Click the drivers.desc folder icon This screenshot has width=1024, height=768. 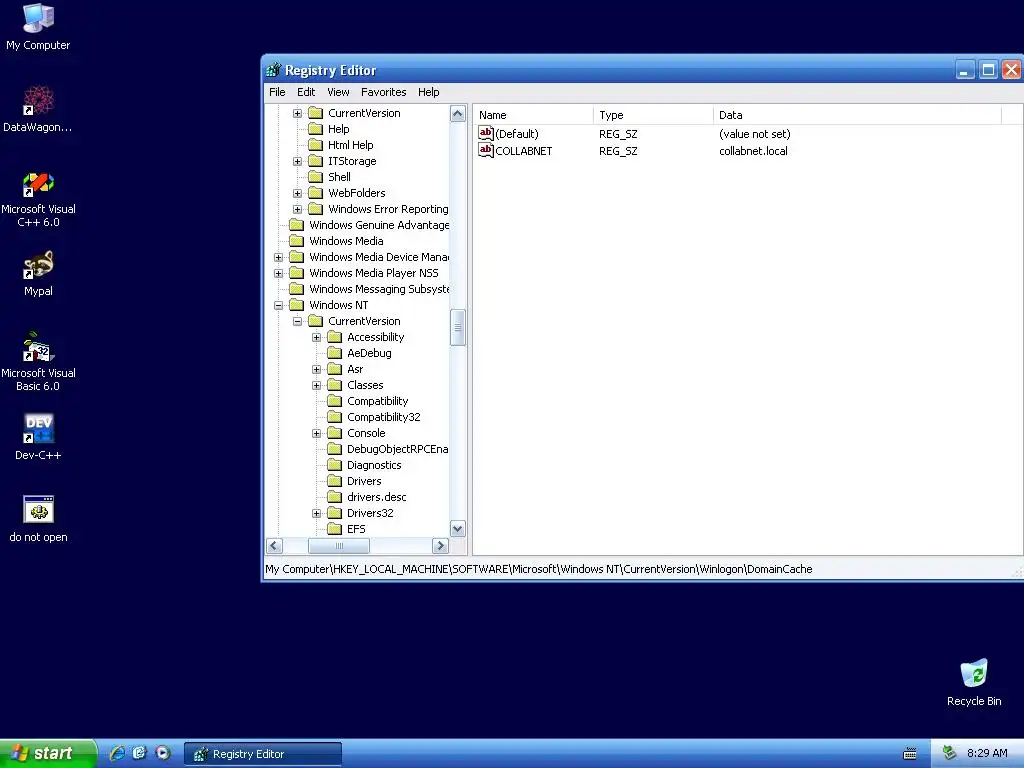click(334, 497)
